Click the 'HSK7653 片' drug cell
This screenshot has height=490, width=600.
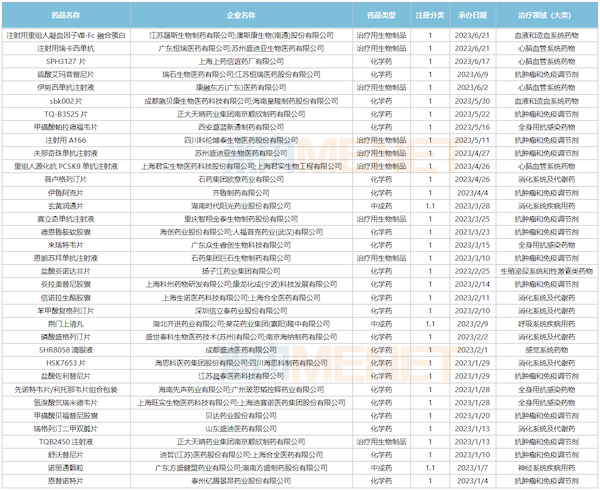pos(66,363)
